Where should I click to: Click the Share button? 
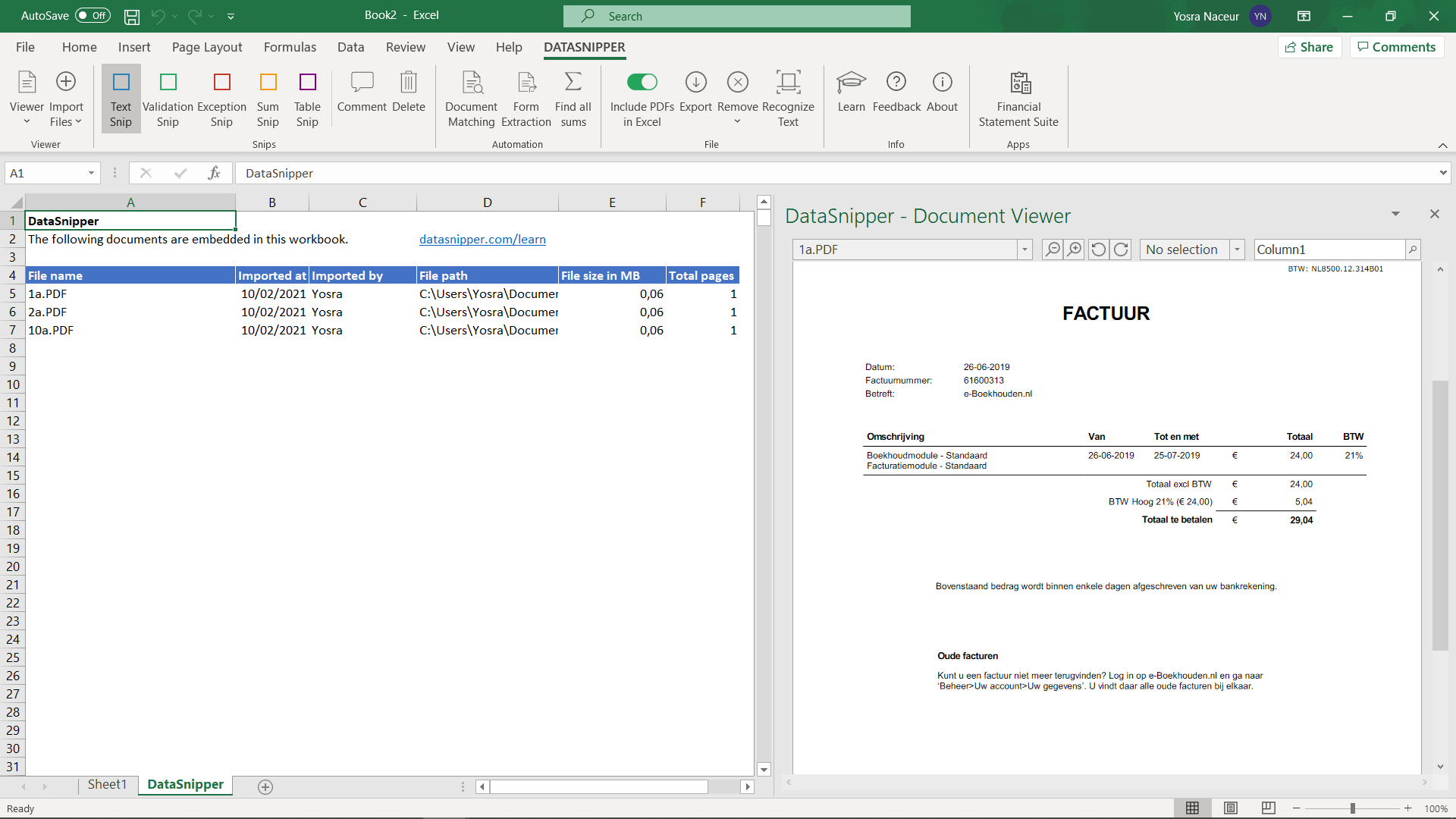(x=1310, y=47)
